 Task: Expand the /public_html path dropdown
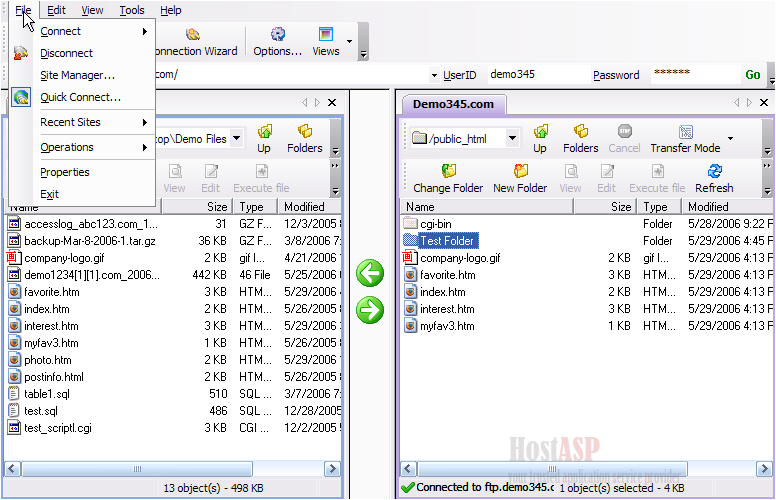click(512, 138)
